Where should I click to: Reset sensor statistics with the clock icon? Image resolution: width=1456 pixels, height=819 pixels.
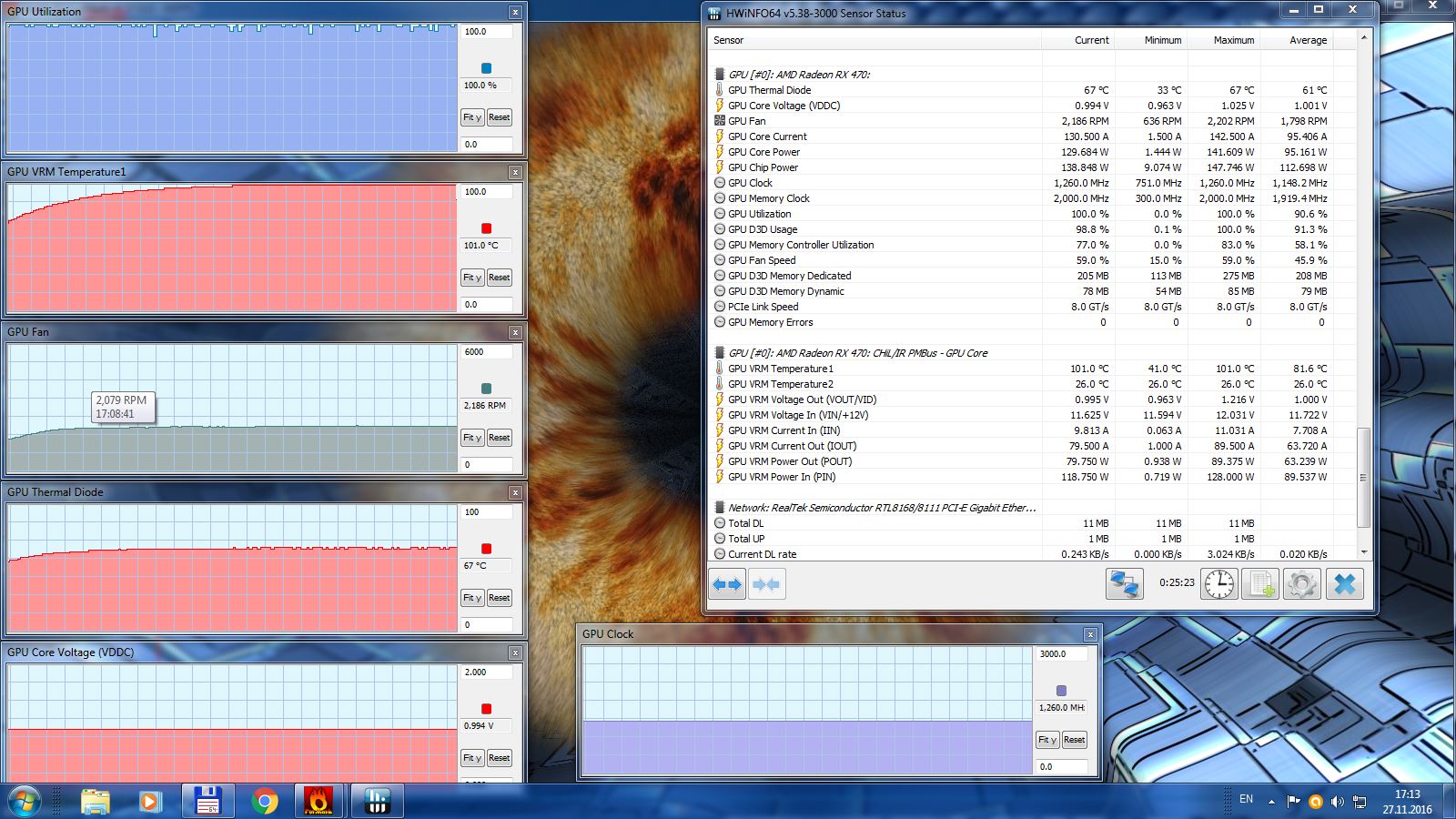pos(1219,584)
